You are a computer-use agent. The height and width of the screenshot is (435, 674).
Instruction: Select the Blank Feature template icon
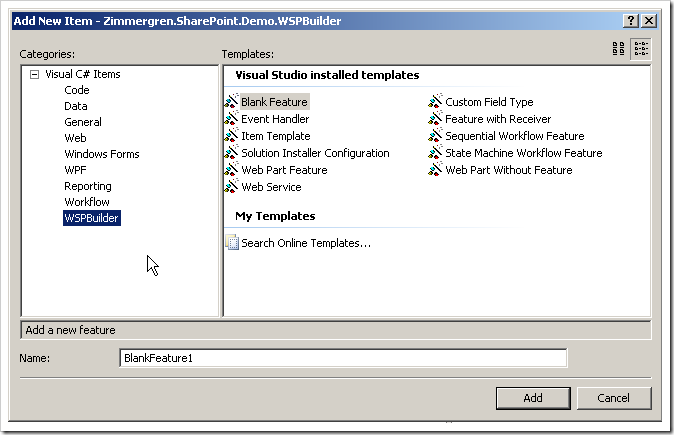pos(232,102)
